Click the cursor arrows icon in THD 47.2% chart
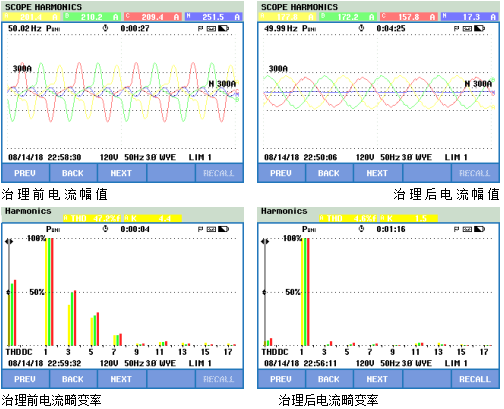 (9, 241)
